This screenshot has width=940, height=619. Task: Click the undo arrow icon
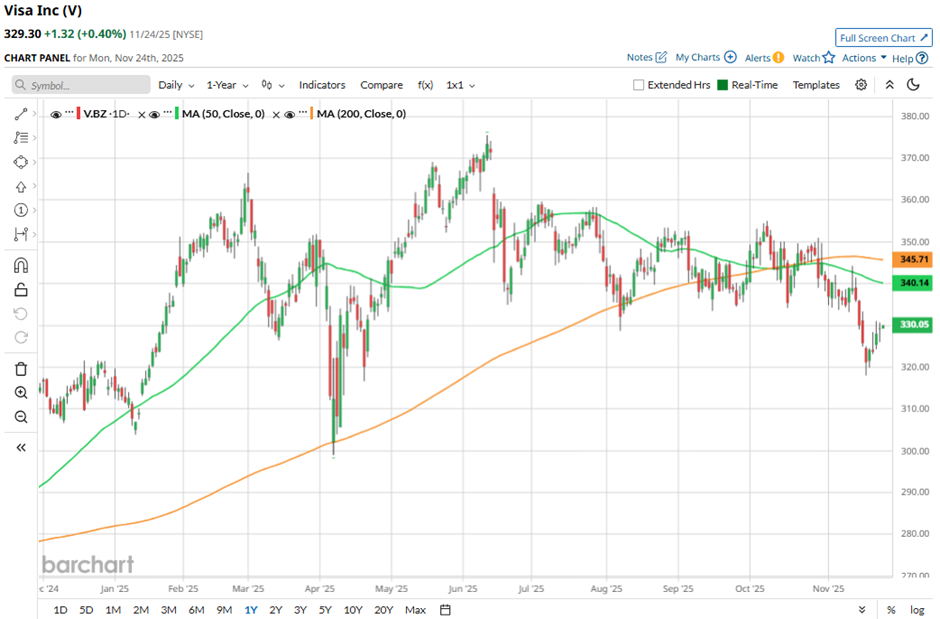21,314
